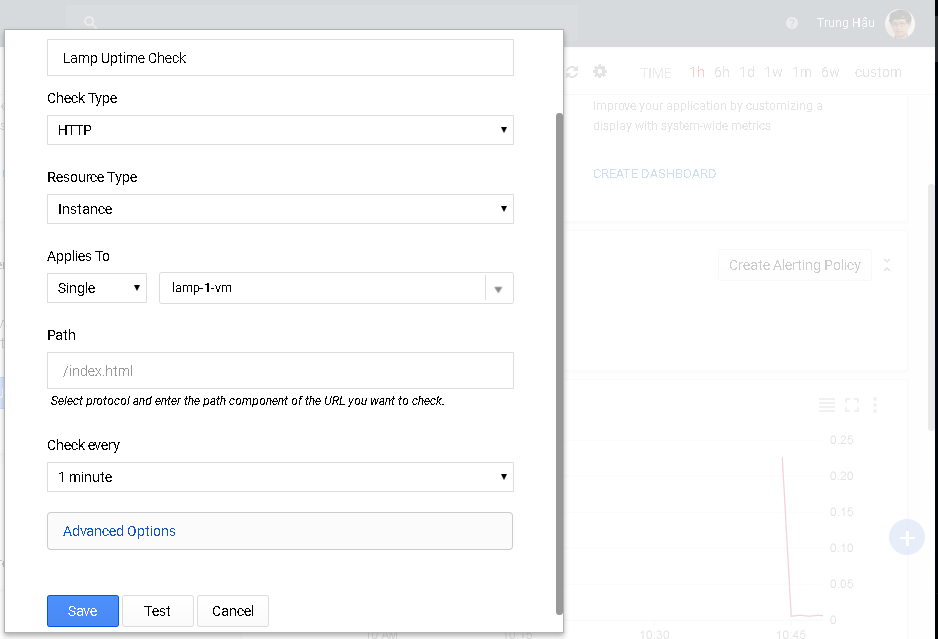Screen dimensions: 938x639
Task: Test the uptime check configuration
Action: [x=157, y=610]
